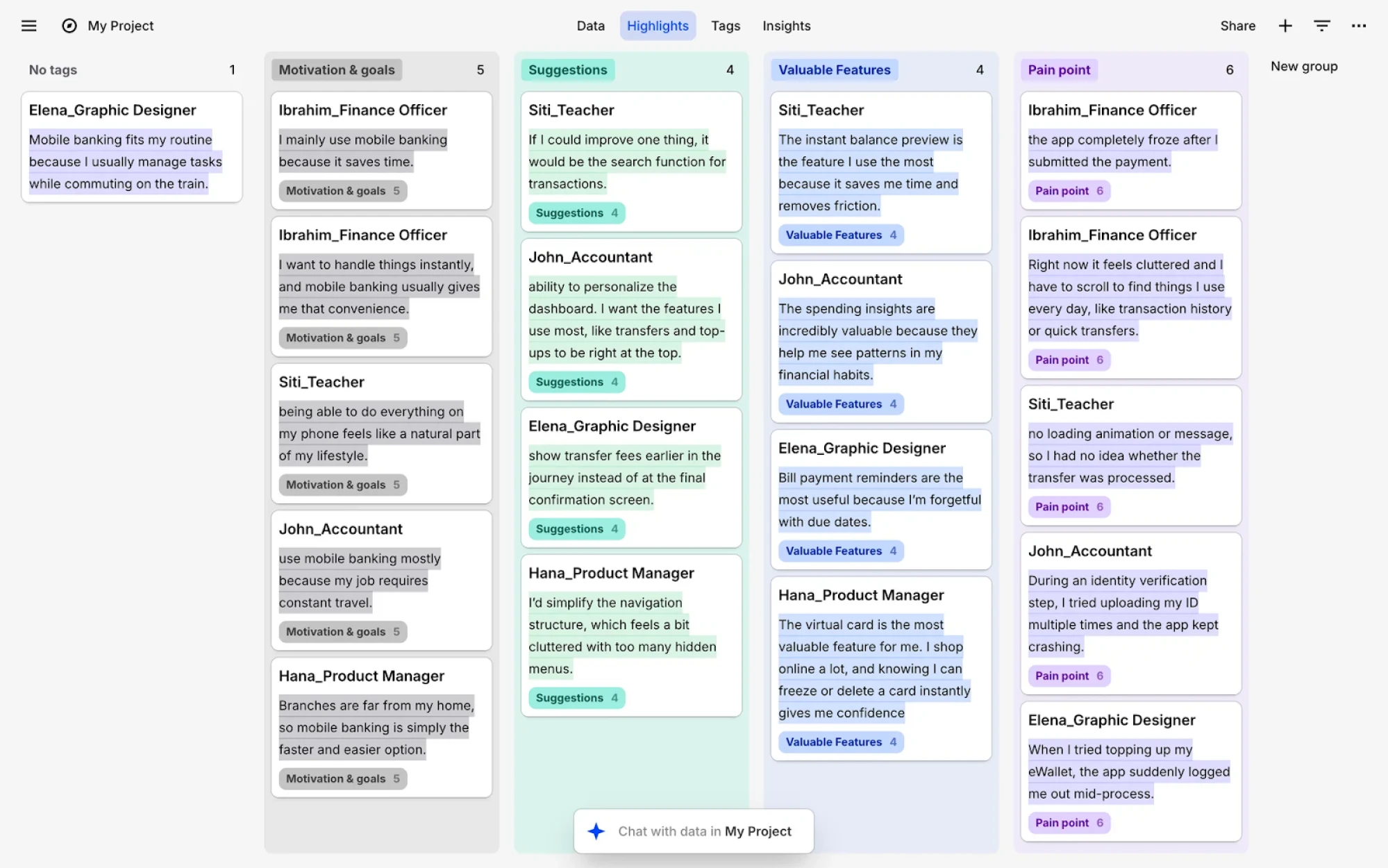
Task: Click the Chat with data input field
Action: click(x=704, y=831)
